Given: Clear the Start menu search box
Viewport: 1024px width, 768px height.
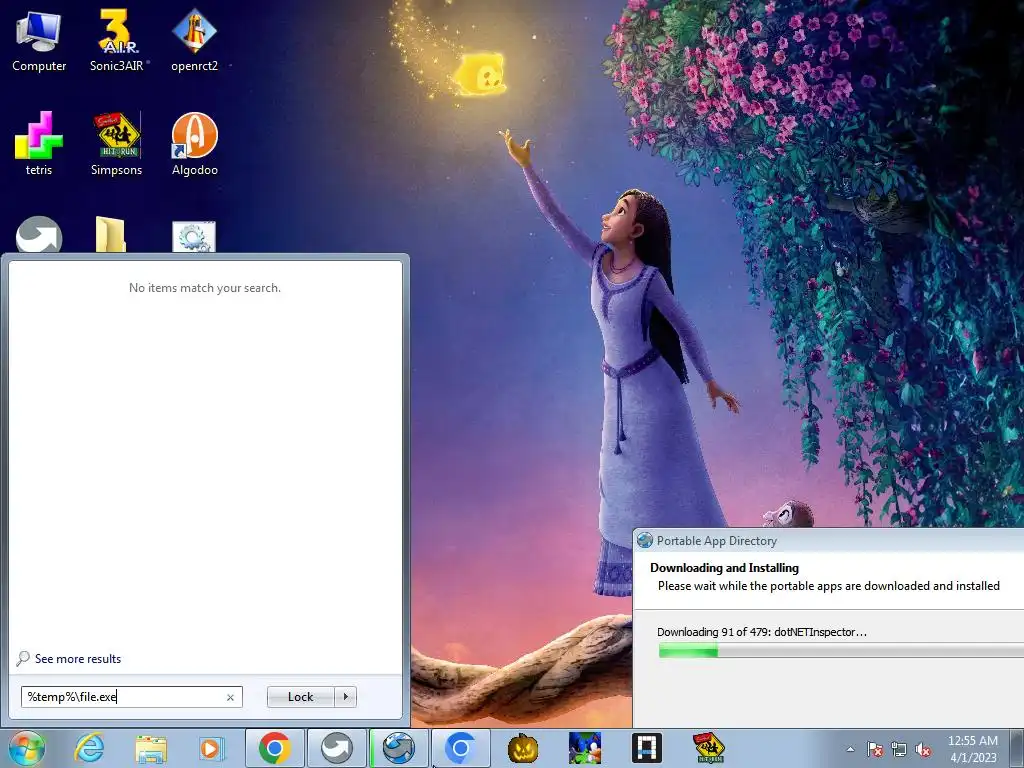Looking at the screenshot, I should click(231, 697).
